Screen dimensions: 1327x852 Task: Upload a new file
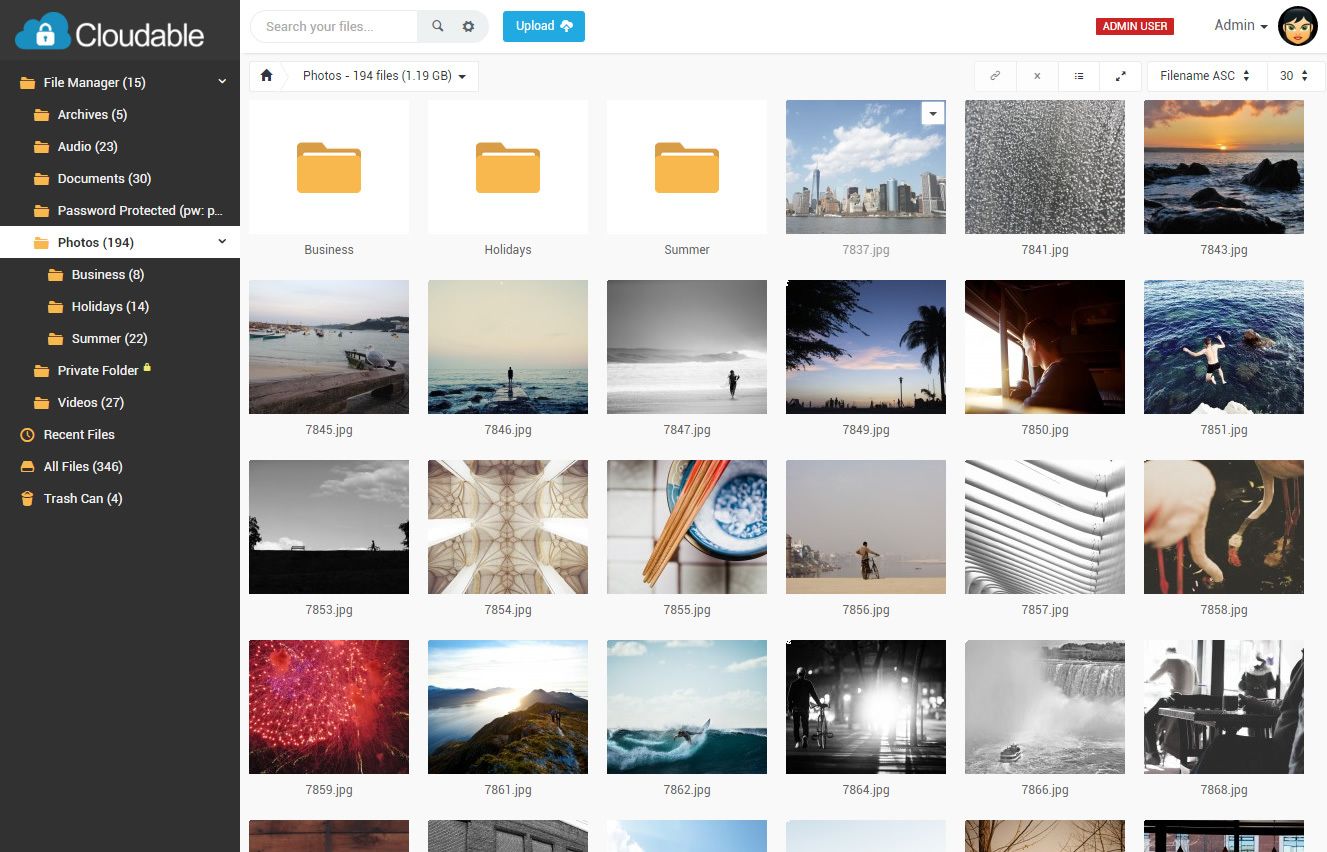pyautogui.click(x=543, y=26)
